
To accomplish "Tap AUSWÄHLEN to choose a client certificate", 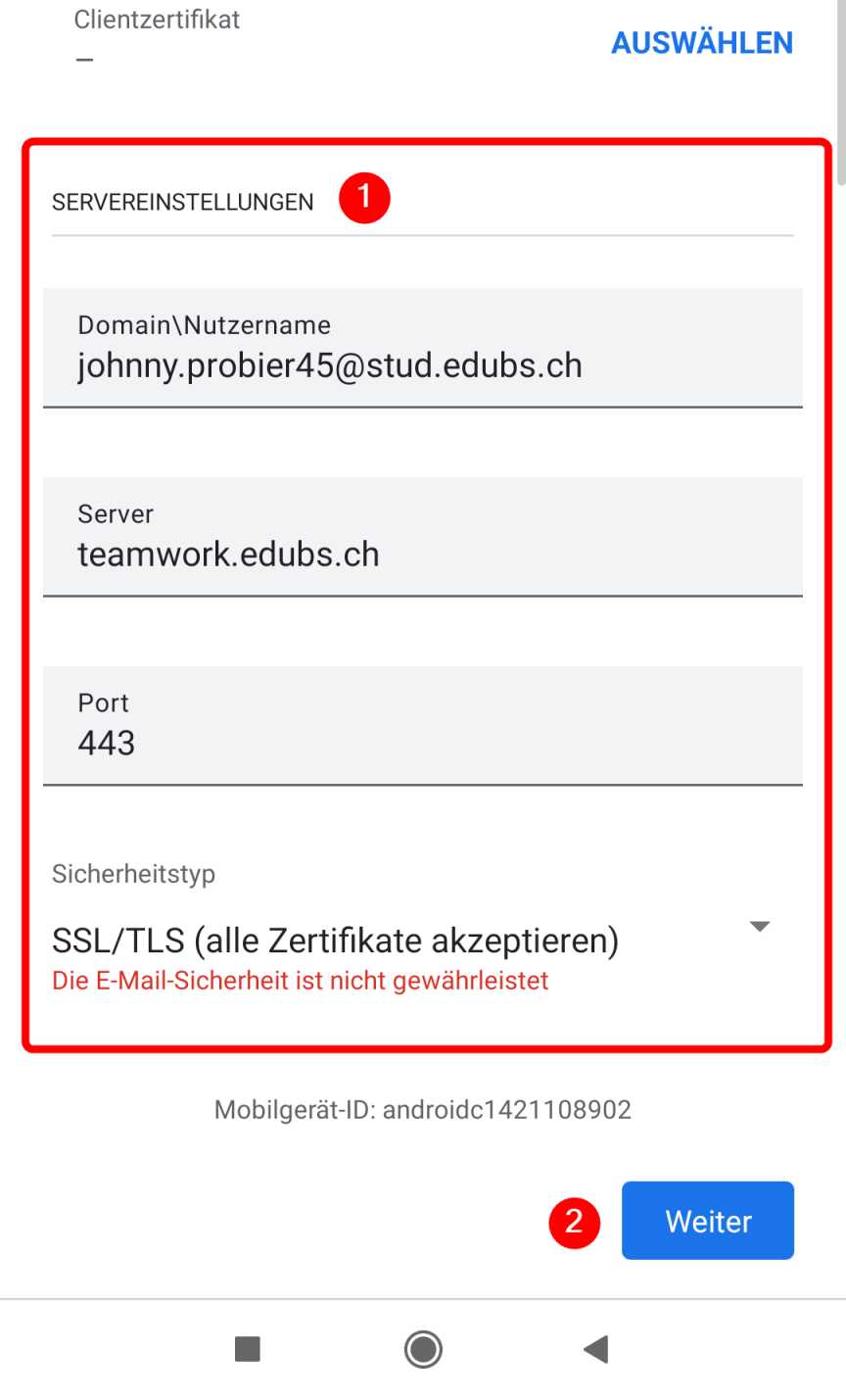I will tap(702, 43).
